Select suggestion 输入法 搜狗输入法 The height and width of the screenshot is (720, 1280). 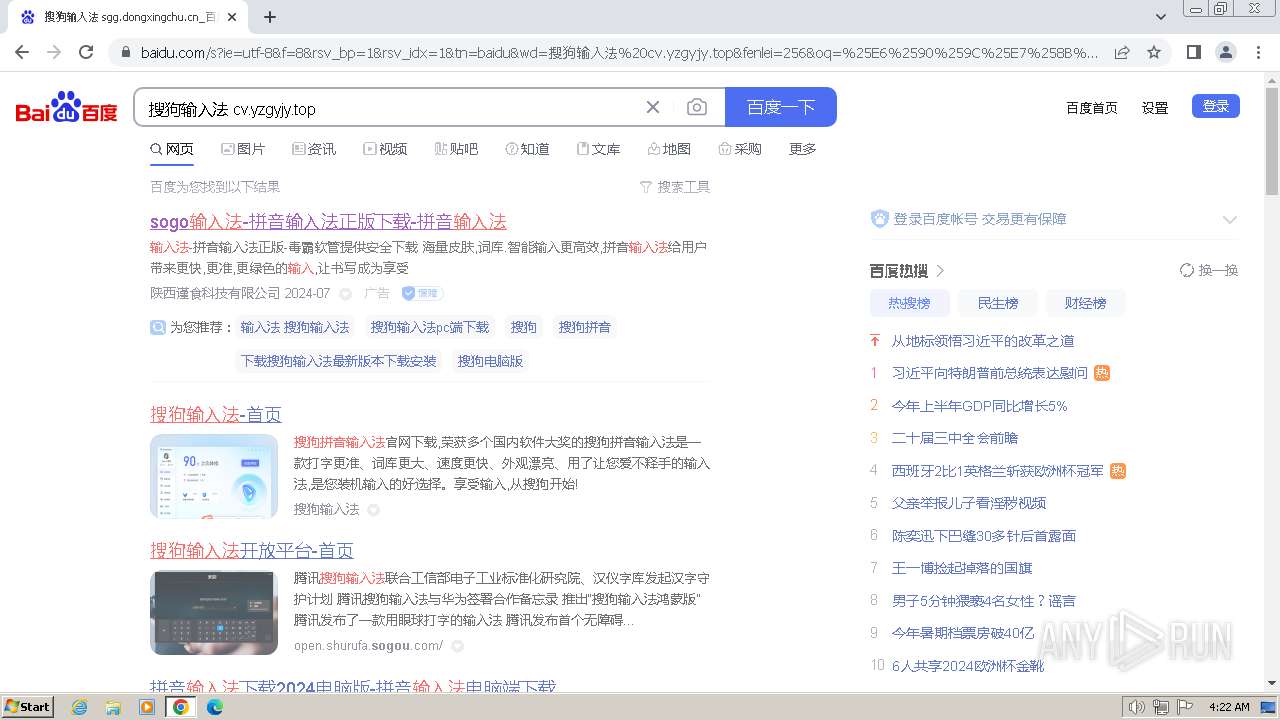coord(295,327)
